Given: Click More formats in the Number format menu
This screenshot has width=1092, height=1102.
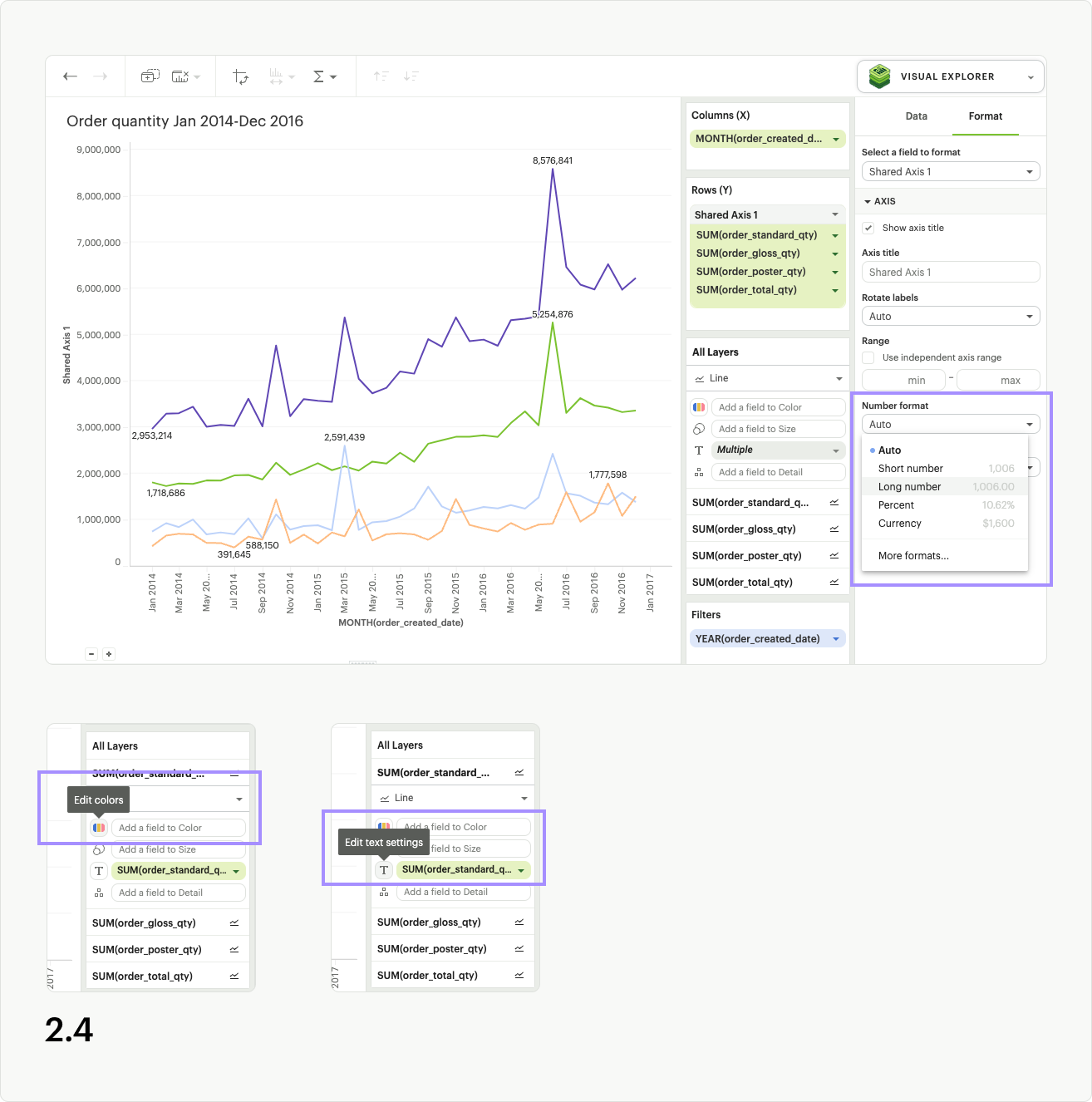Looking at the screenshot, I should tap(912, 555).
